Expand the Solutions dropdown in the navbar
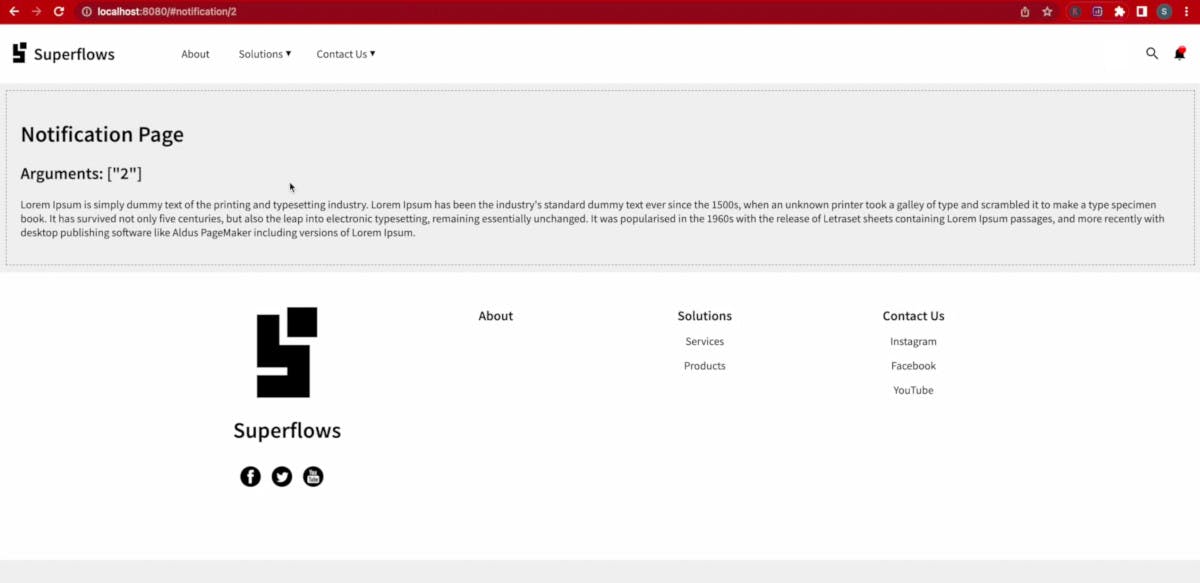Image resolution: width=1200 pixels, height=583 pixels. tap(264, 53)
